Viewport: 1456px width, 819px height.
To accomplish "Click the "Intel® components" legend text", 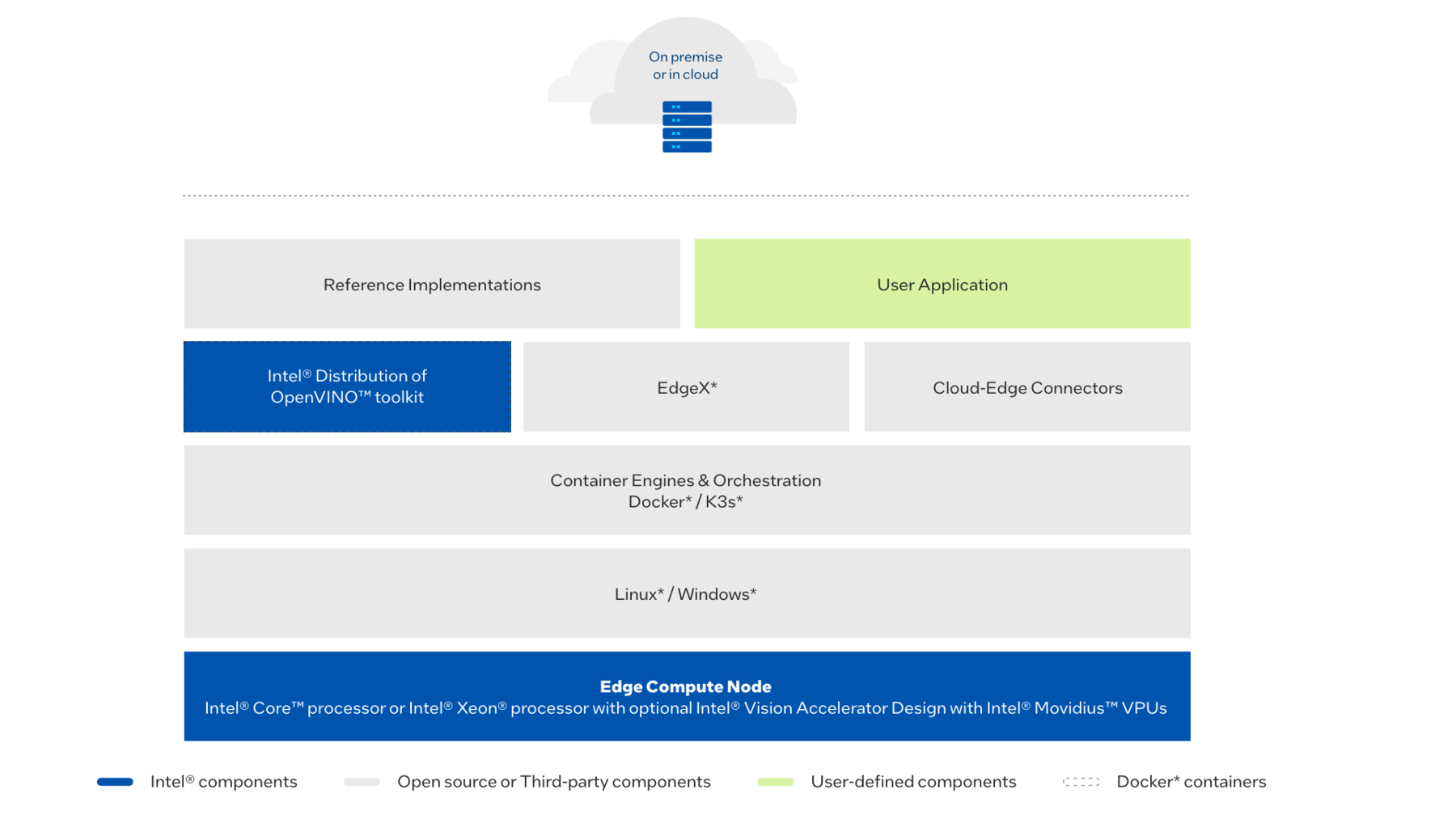I will [x=224, y=782].
